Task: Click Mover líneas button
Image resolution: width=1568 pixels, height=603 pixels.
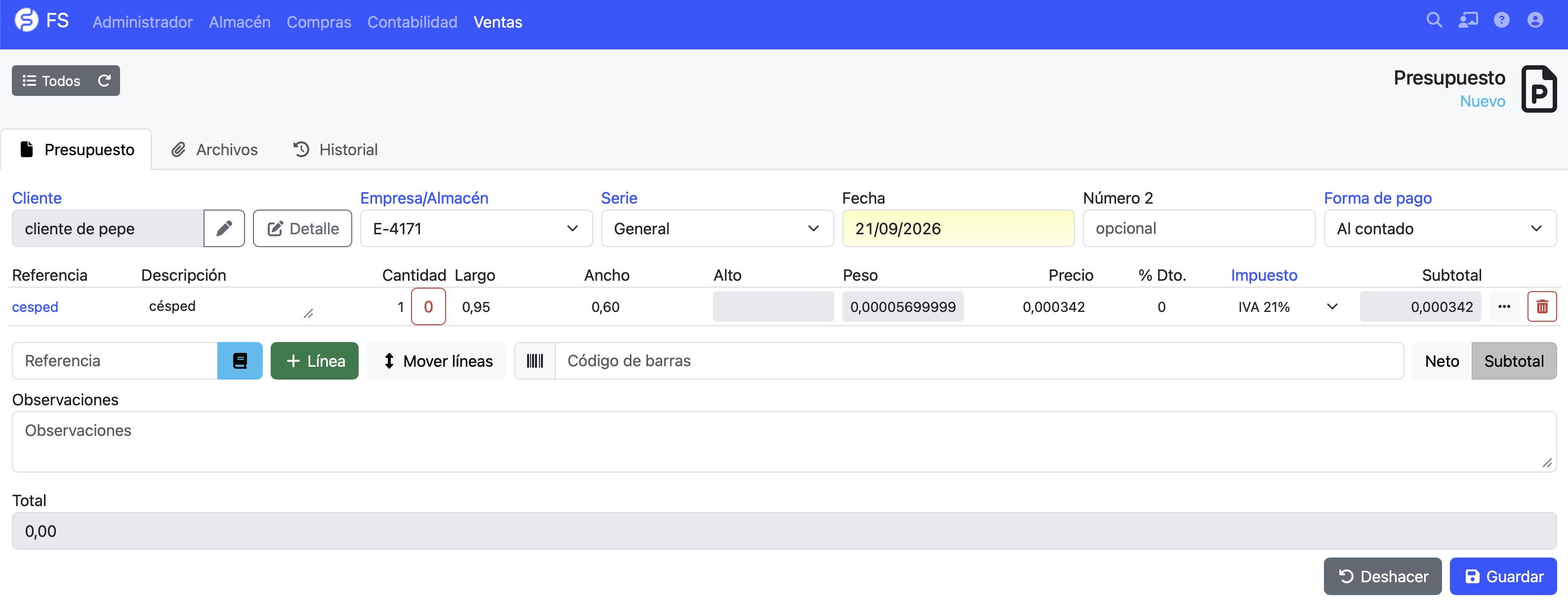Action: pyautogui.click(x=436, y=361)
